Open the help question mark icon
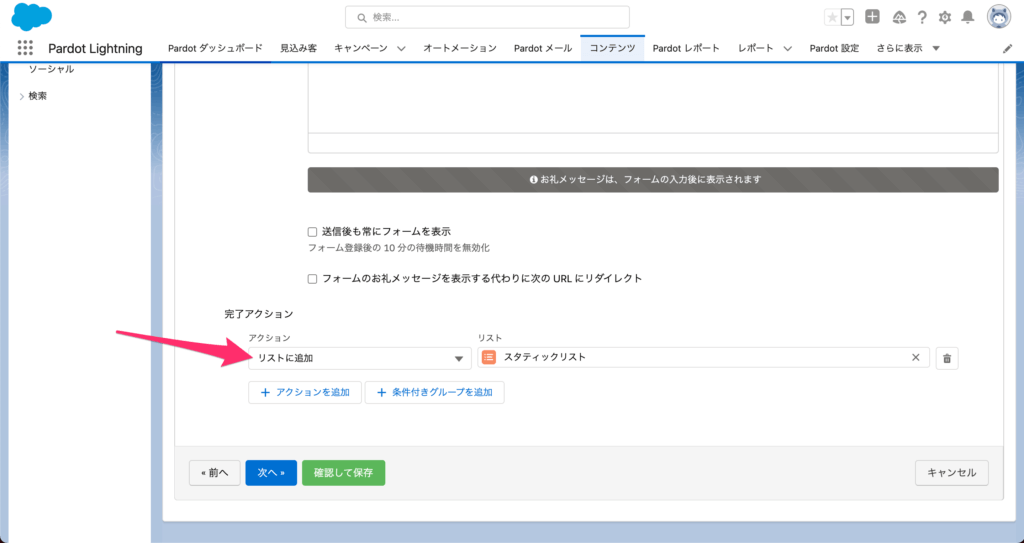The width and height of the screenshot is (1024, 543). click(921, 18)
